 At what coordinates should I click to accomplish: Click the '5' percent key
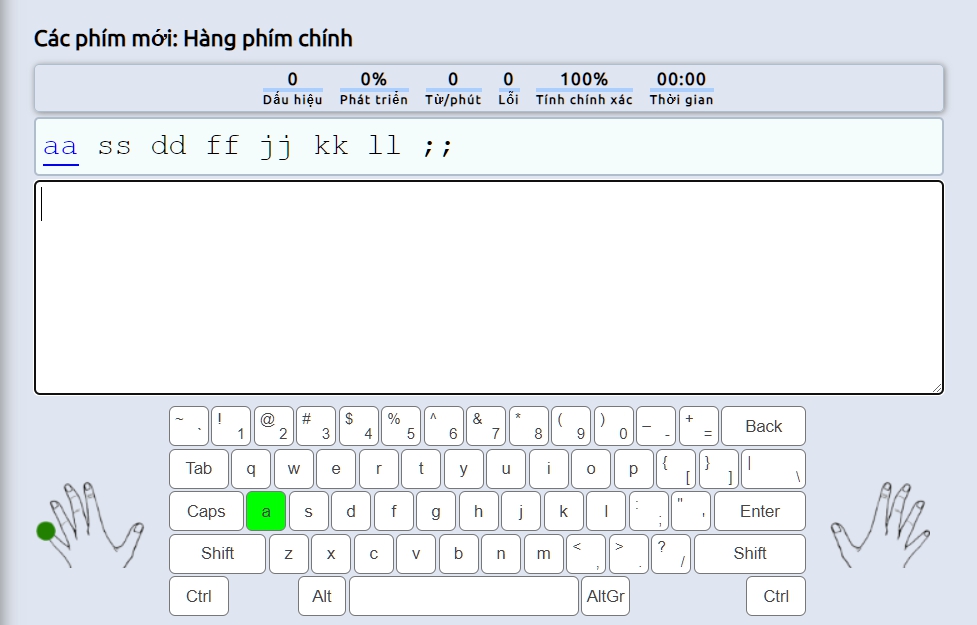coord(401,426)
